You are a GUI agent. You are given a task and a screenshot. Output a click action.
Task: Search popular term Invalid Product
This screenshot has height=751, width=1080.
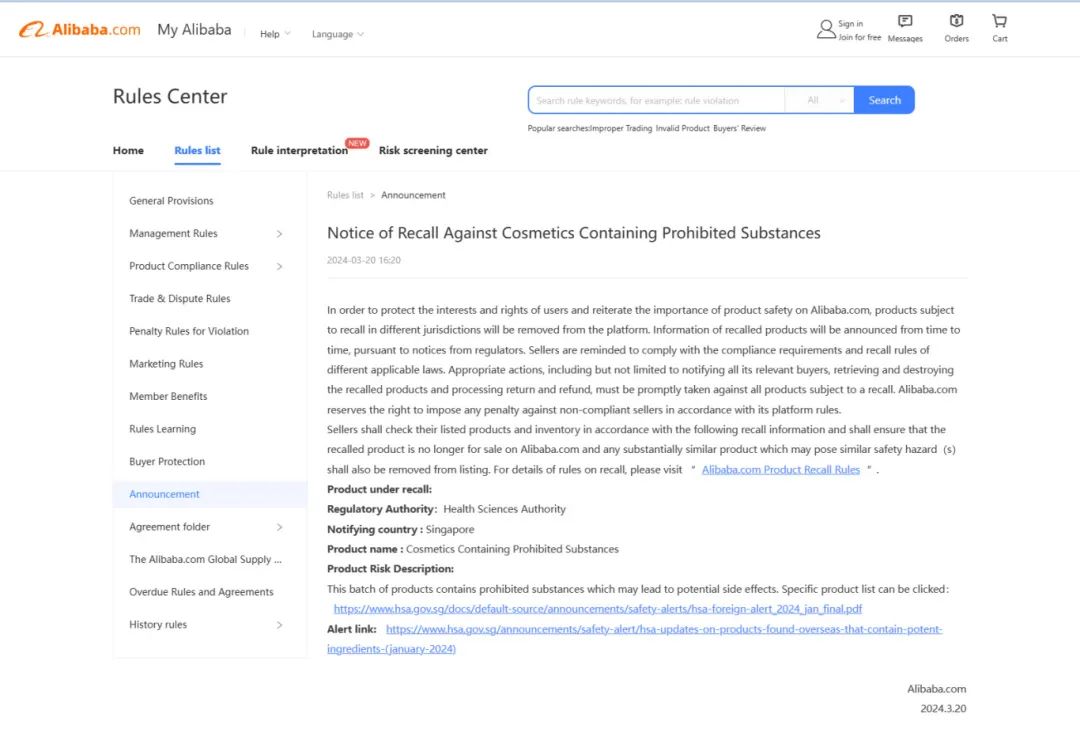[x=682, y=128]
